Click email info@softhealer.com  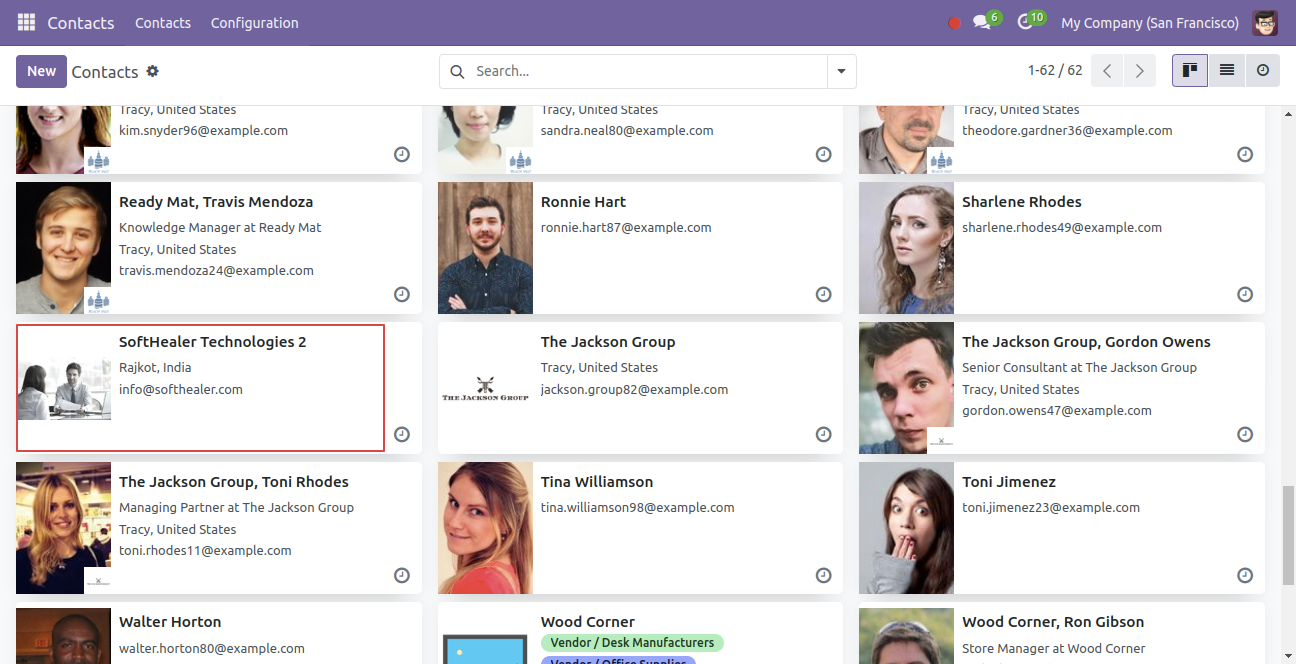click(181, 390)
